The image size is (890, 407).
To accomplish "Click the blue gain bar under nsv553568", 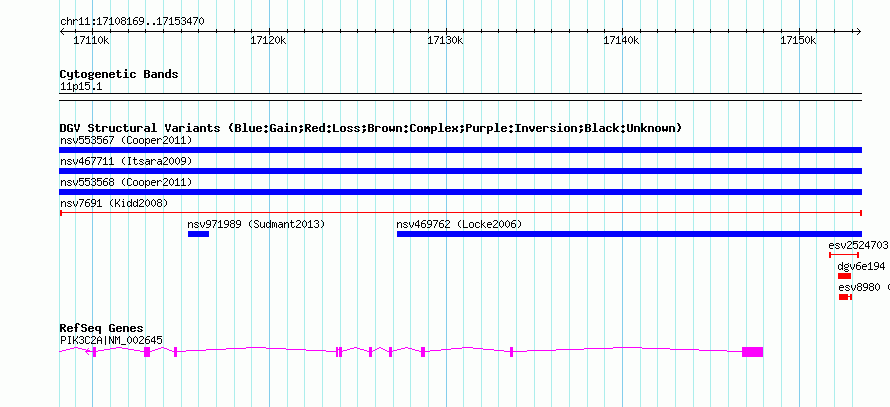I will point(460,192).
